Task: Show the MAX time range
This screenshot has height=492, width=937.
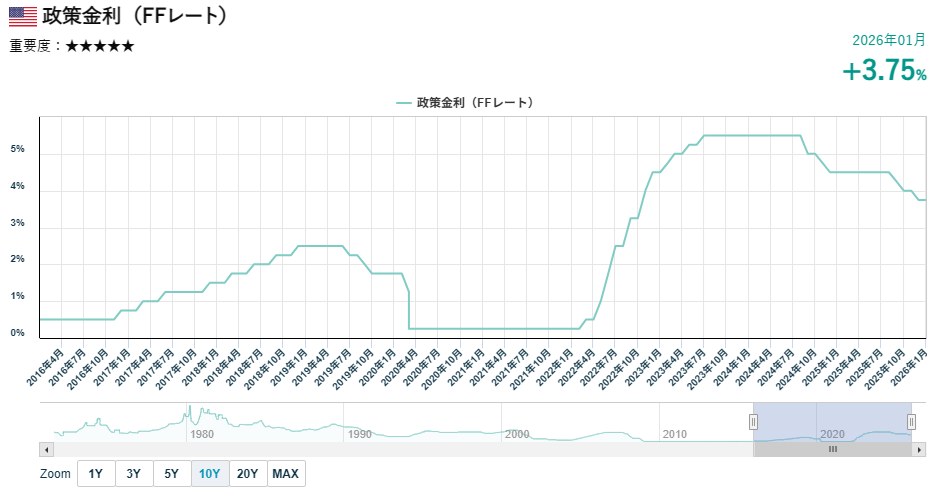Action: pos(286,473)
